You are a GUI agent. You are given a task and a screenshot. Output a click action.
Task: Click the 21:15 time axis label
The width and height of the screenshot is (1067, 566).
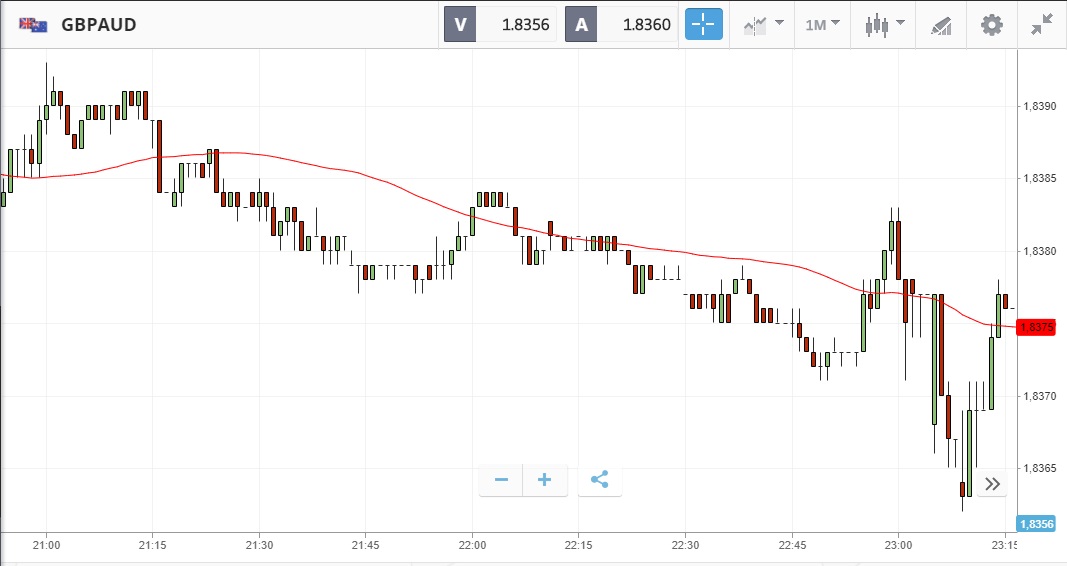[x=152, y=545]
